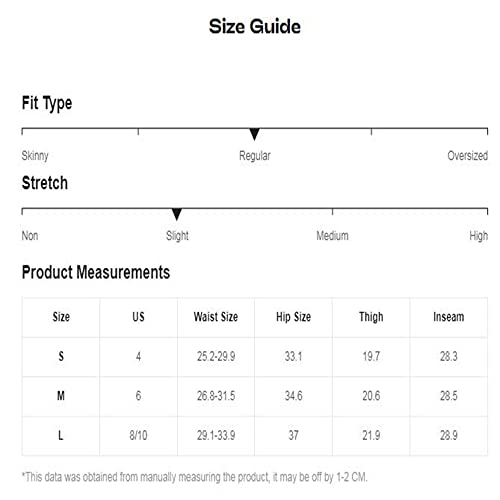Image resolution: width=500 pixels, height=500 pixels.
Task: Select the Skinny fit label
Action: tap(35, 156)
